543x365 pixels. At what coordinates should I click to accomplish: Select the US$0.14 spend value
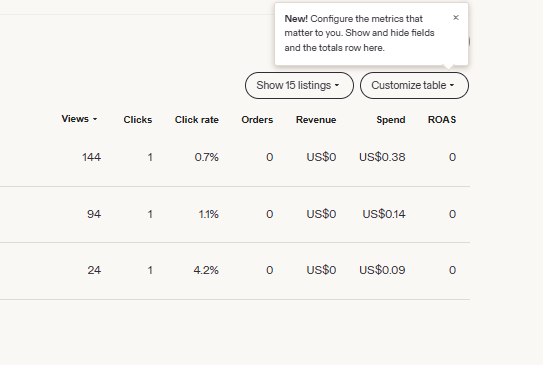384,214
